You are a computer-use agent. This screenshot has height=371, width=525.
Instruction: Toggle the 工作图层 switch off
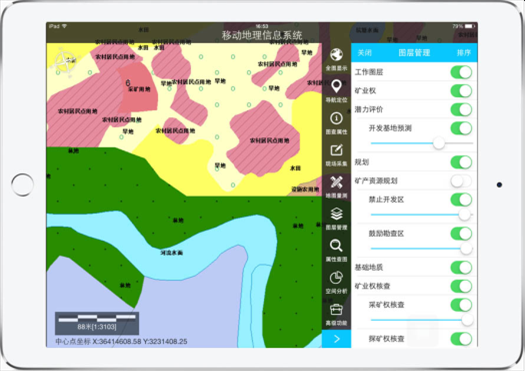[461, 72]
